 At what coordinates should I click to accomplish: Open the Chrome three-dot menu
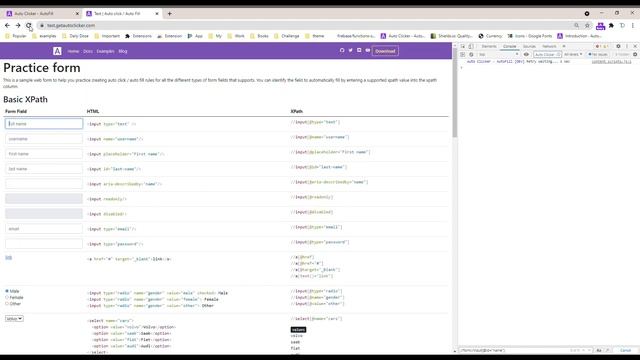(633, 25)
